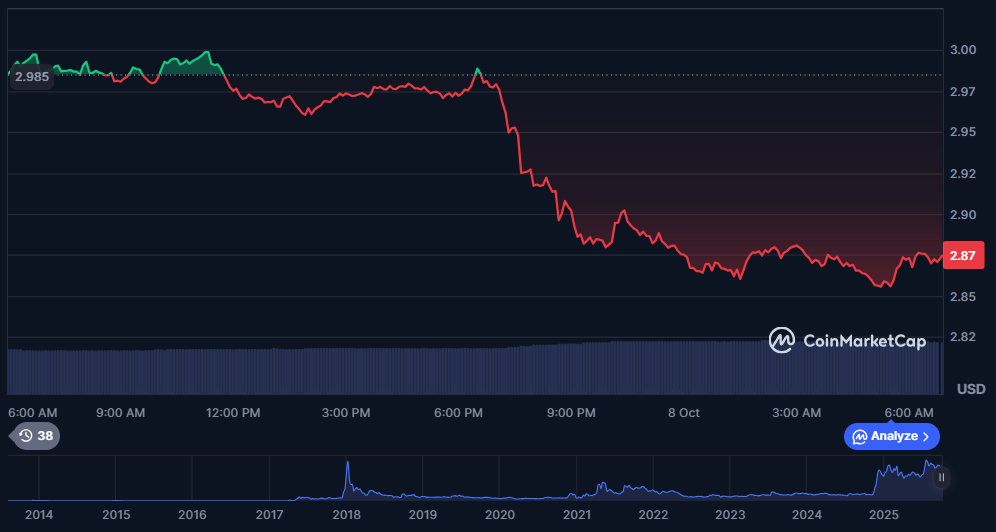Viewport: 996px width, 532px height.
Task: Click the Analyze button
Action: (893, 436)
